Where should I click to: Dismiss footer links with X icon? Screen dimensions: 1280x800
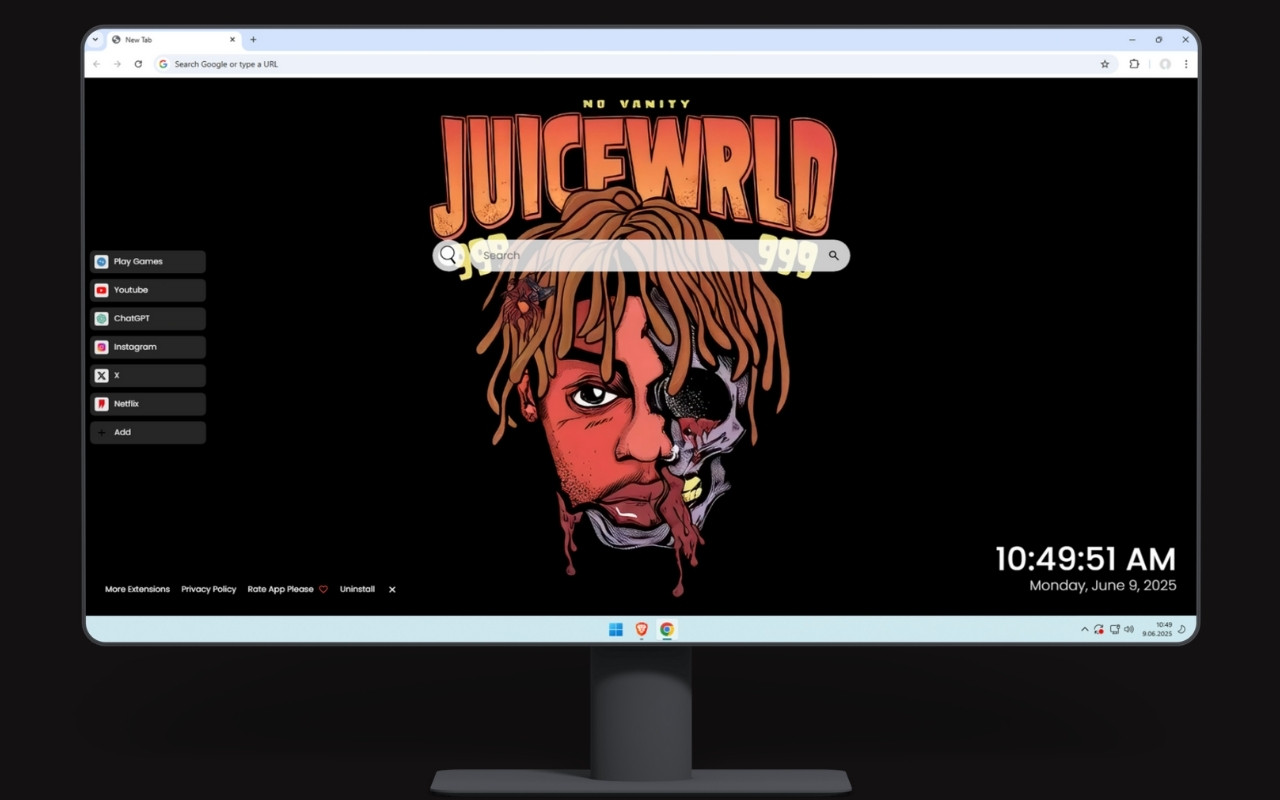click(392, 590)
